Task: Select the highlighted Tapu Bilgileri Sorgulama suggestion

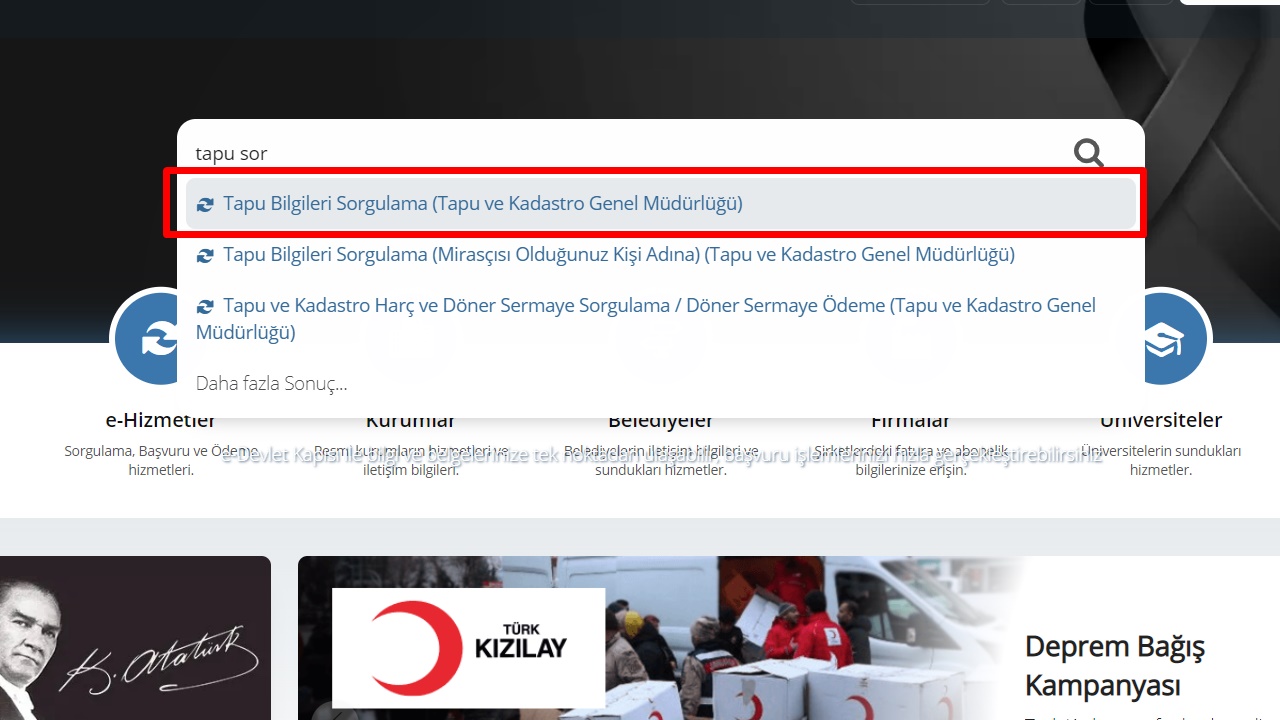Action: click(482, 204)
